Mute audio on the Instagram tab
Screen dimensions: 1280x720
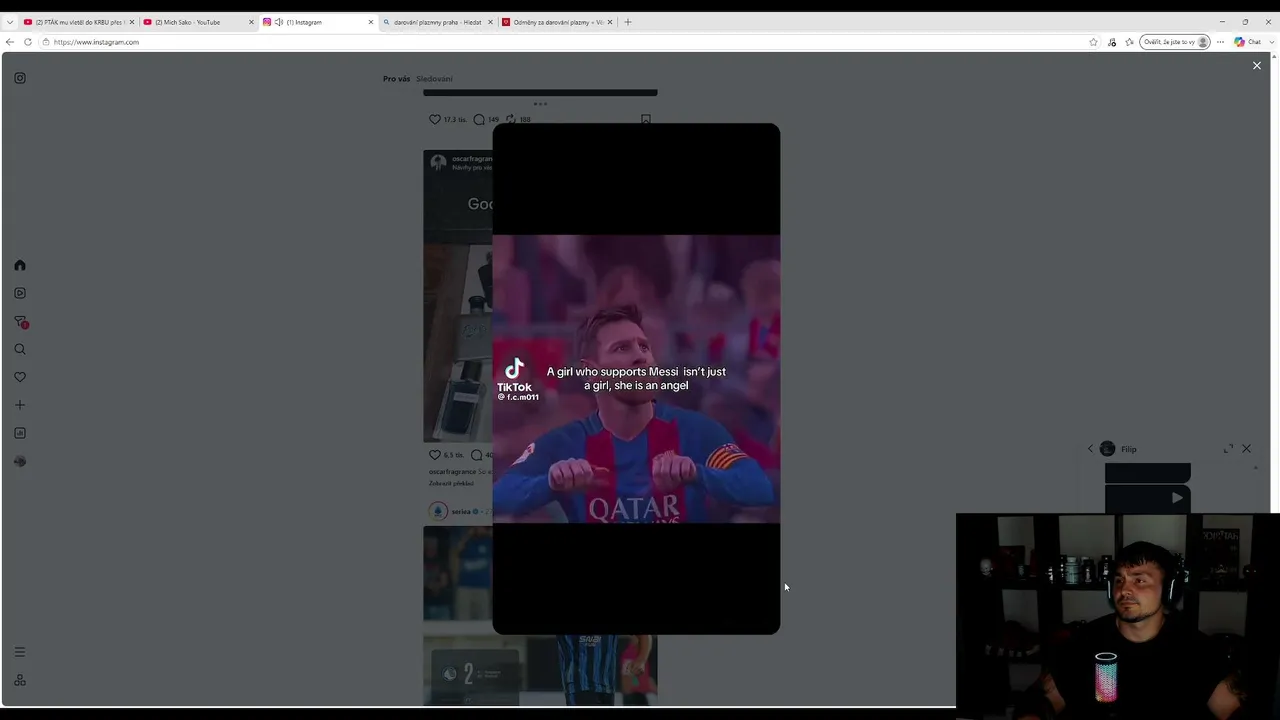click(x=278, y=22)
